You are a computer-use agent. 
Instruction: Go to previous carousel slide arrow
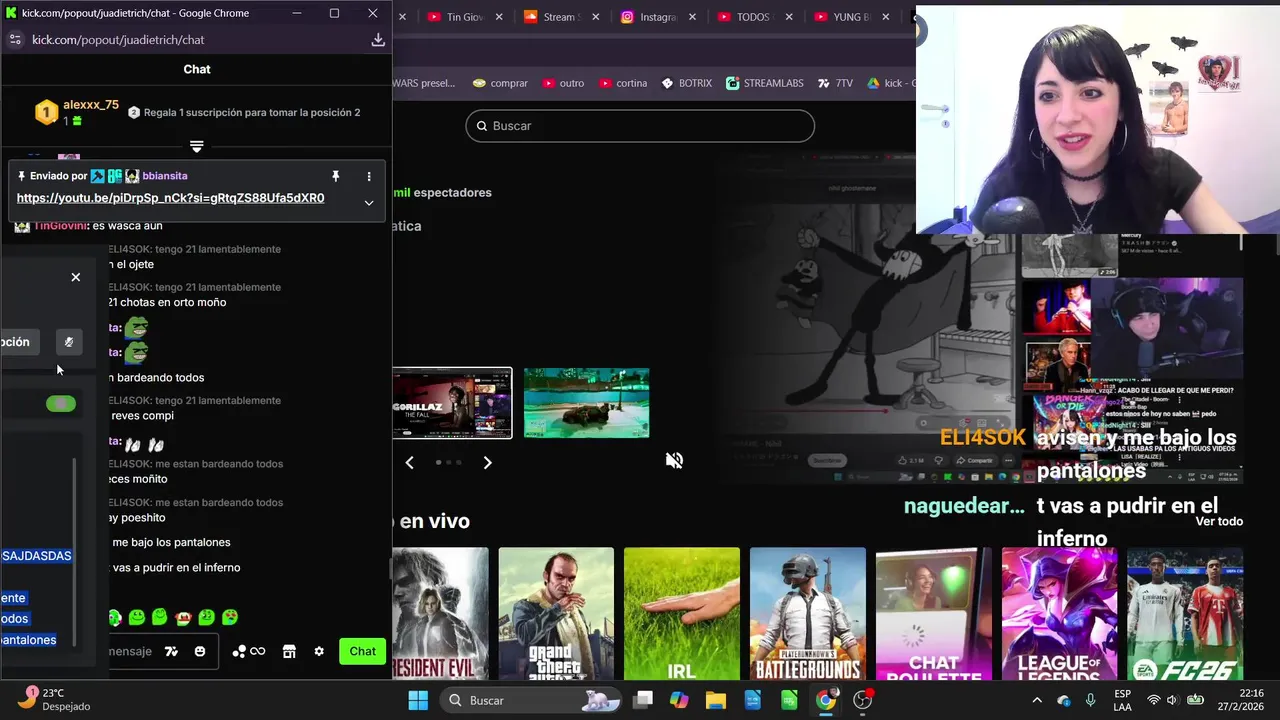(x=409, y=462)
